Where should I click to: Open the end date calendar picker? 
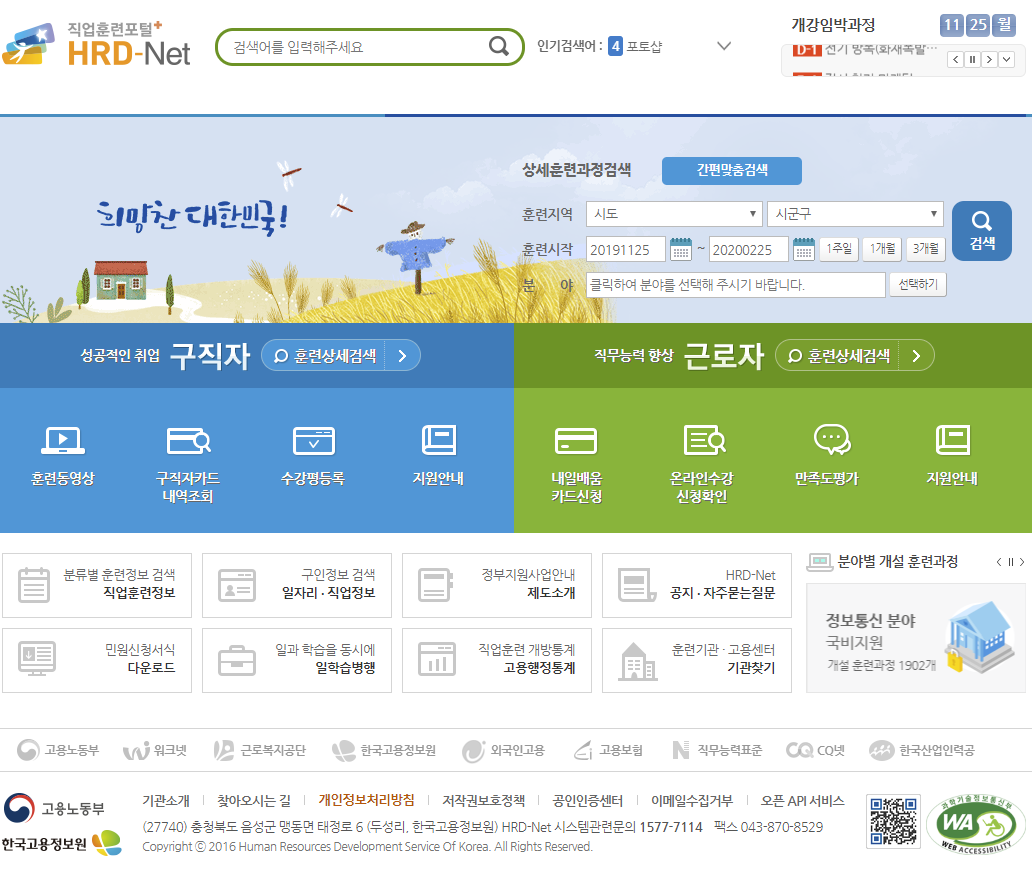pos(804,249)
